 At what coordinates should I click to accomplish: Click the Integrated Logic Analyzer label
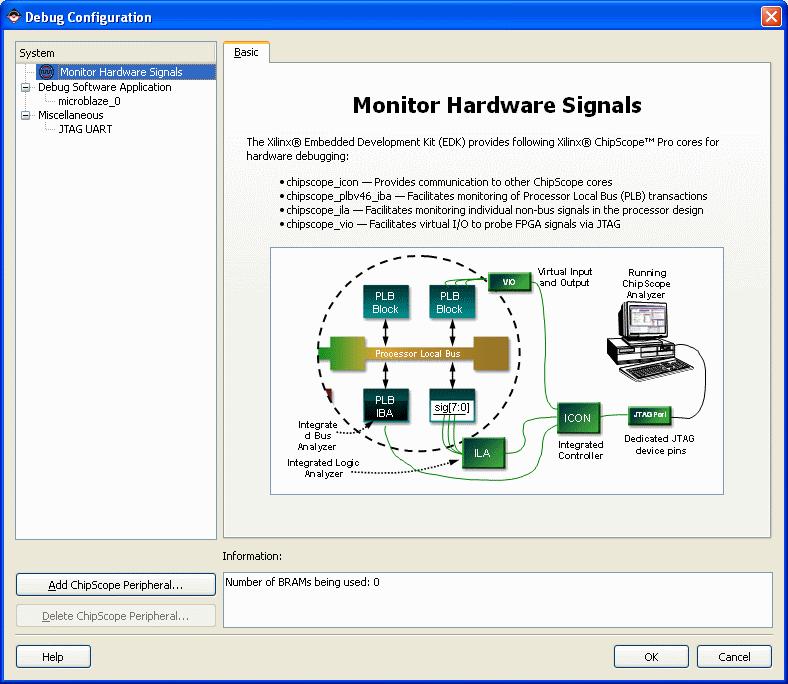tap(323, 468)
